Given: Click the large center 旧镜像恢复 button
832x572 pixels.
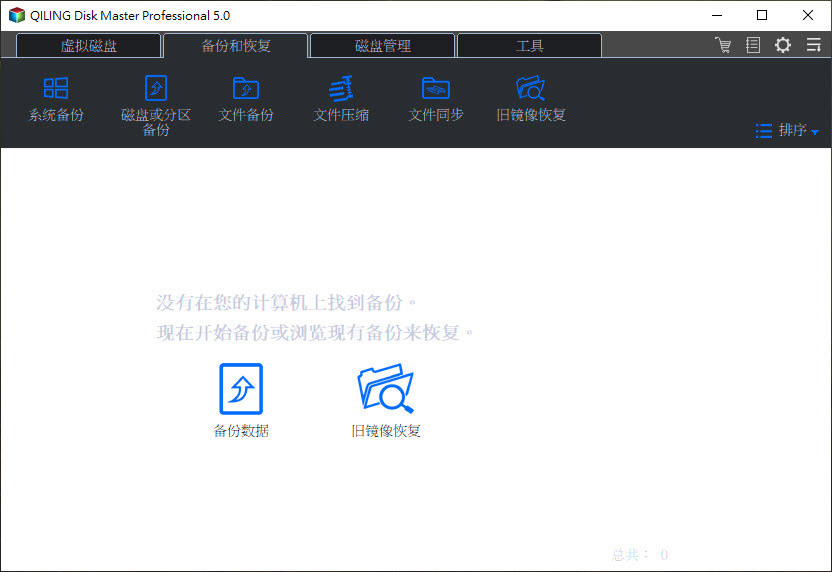Looking at the screenshot, I should (x=386, y=400).
